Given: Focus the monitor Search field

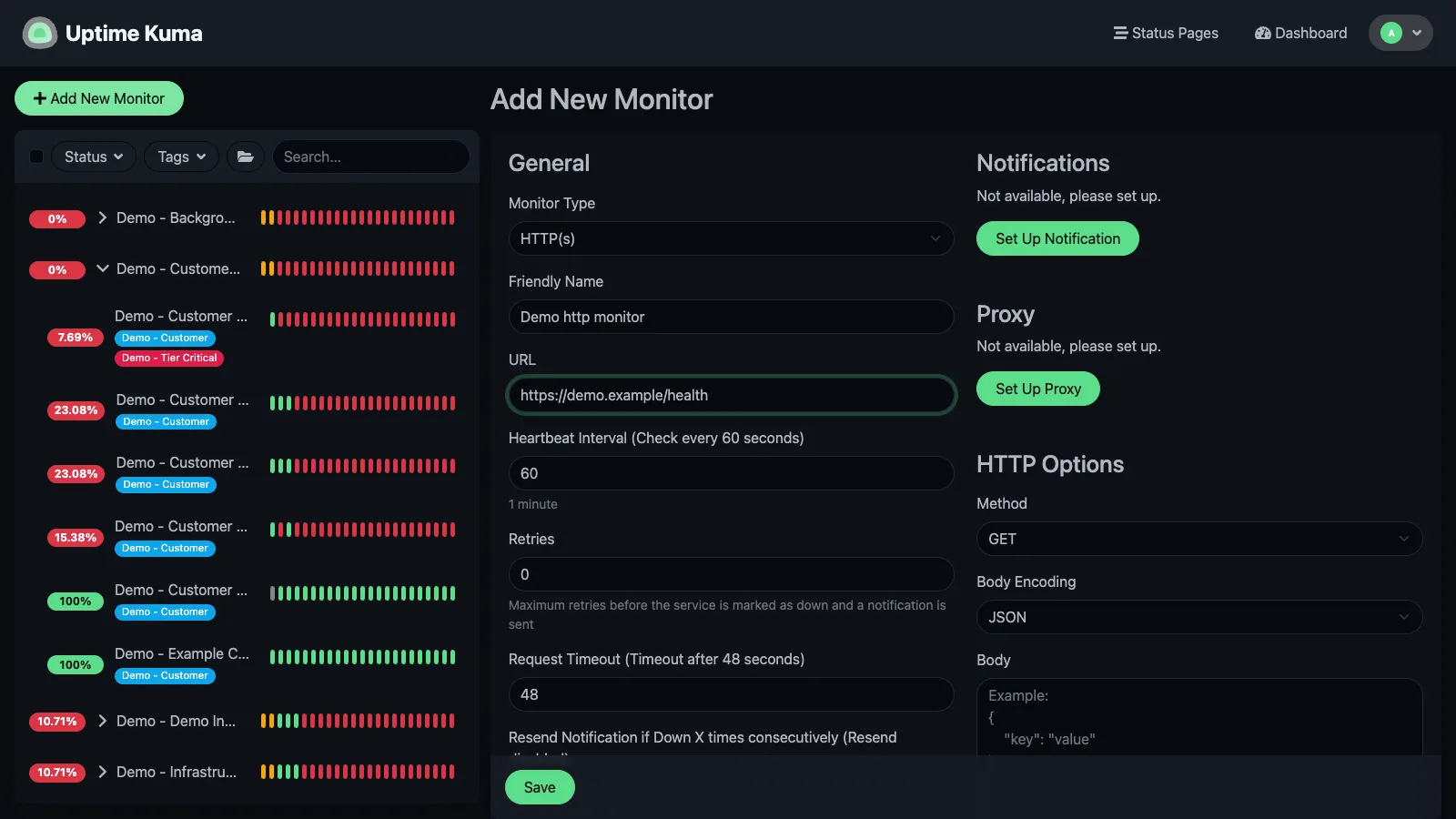Looking at the screenshot, I should (x=371, y=157).
